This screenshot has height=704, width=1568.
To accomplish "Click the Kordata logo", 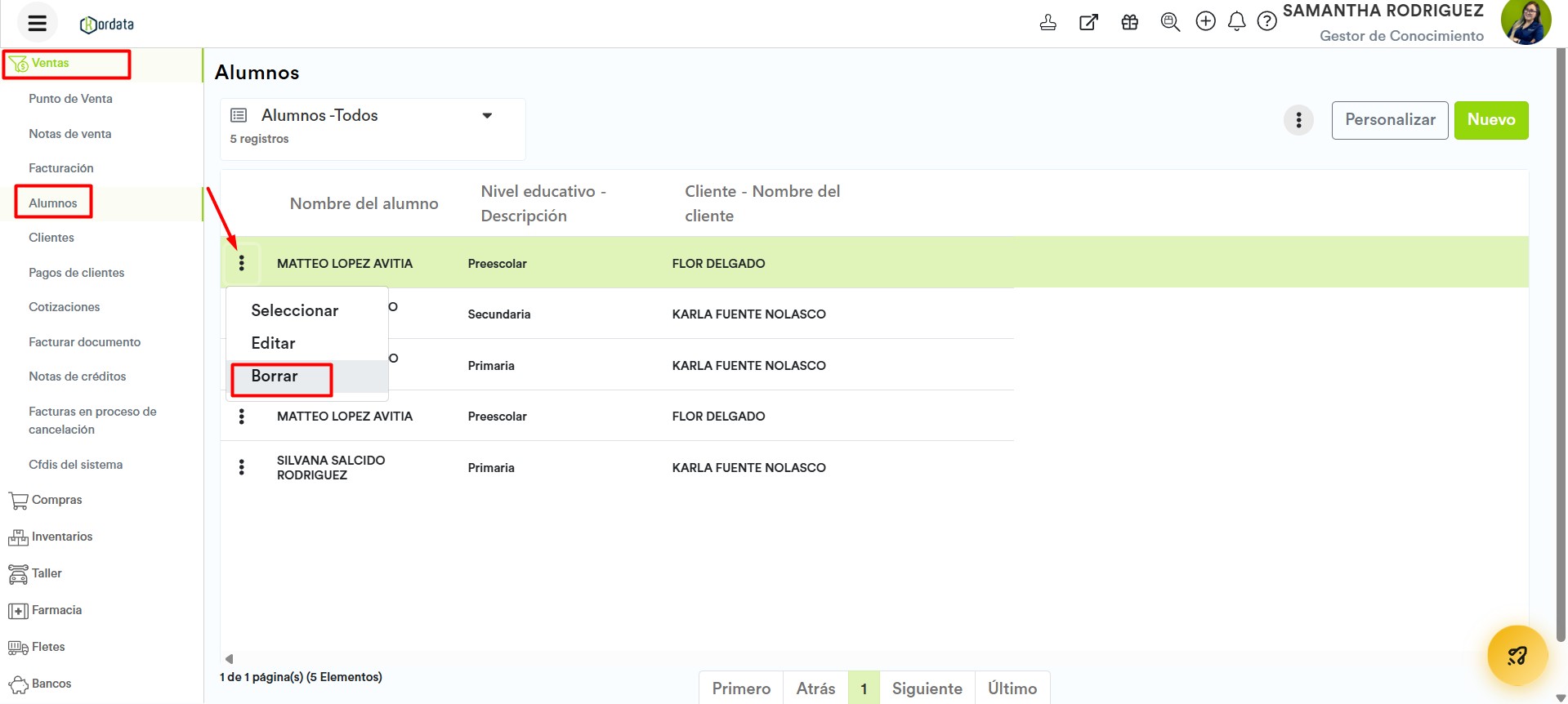I will tap(107, 25).
